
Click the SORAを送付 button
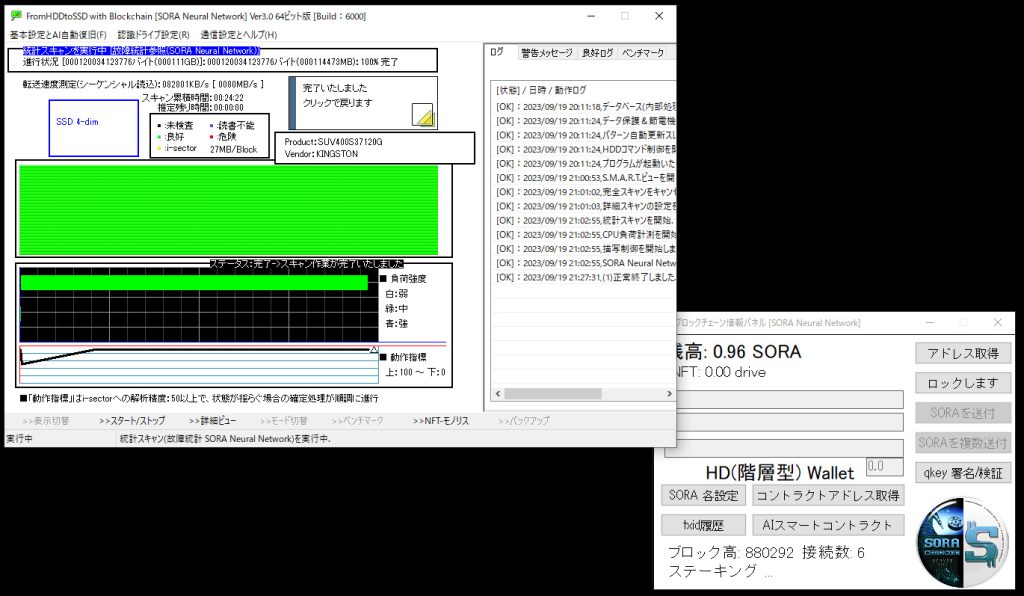point(963,413)
